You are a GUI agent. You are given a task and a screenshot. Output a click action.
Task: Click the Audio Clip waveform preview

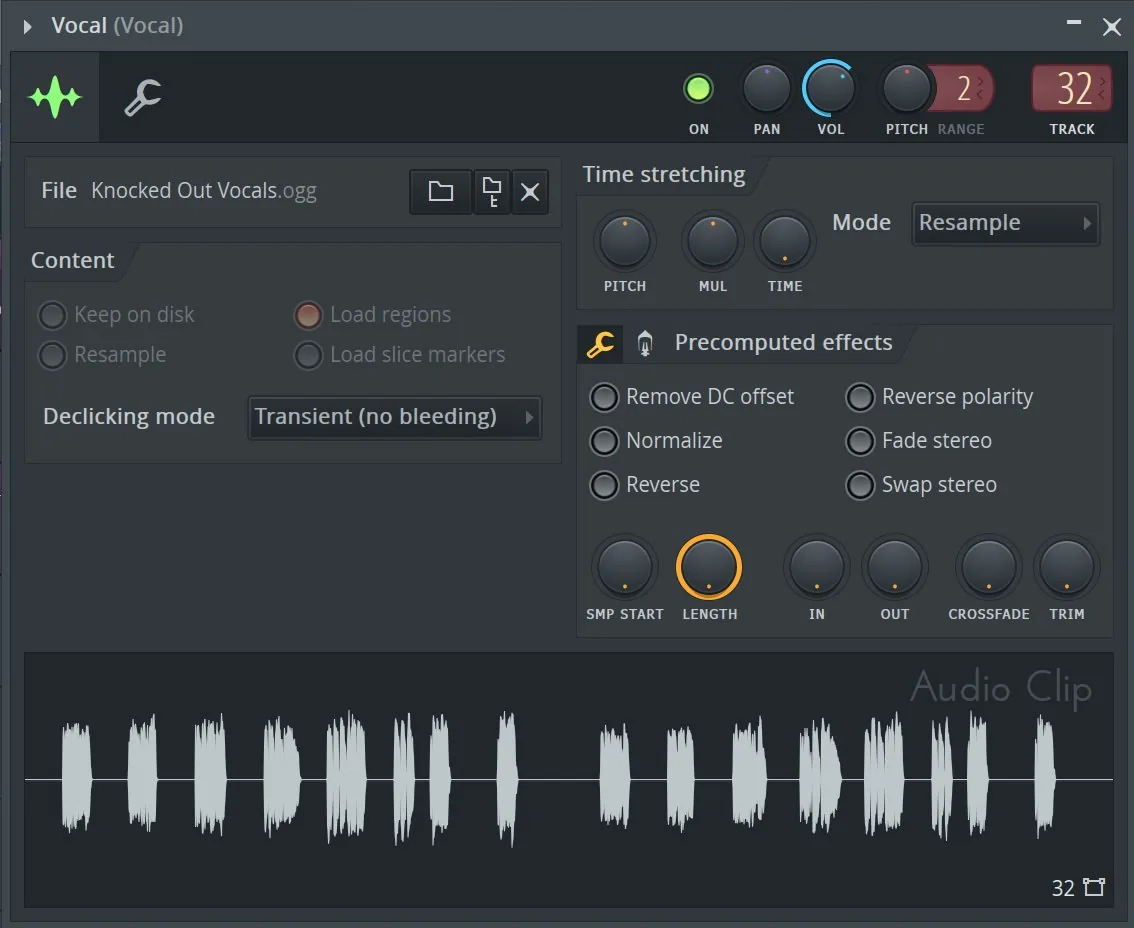pyautogui.click(x=568, y=780)
